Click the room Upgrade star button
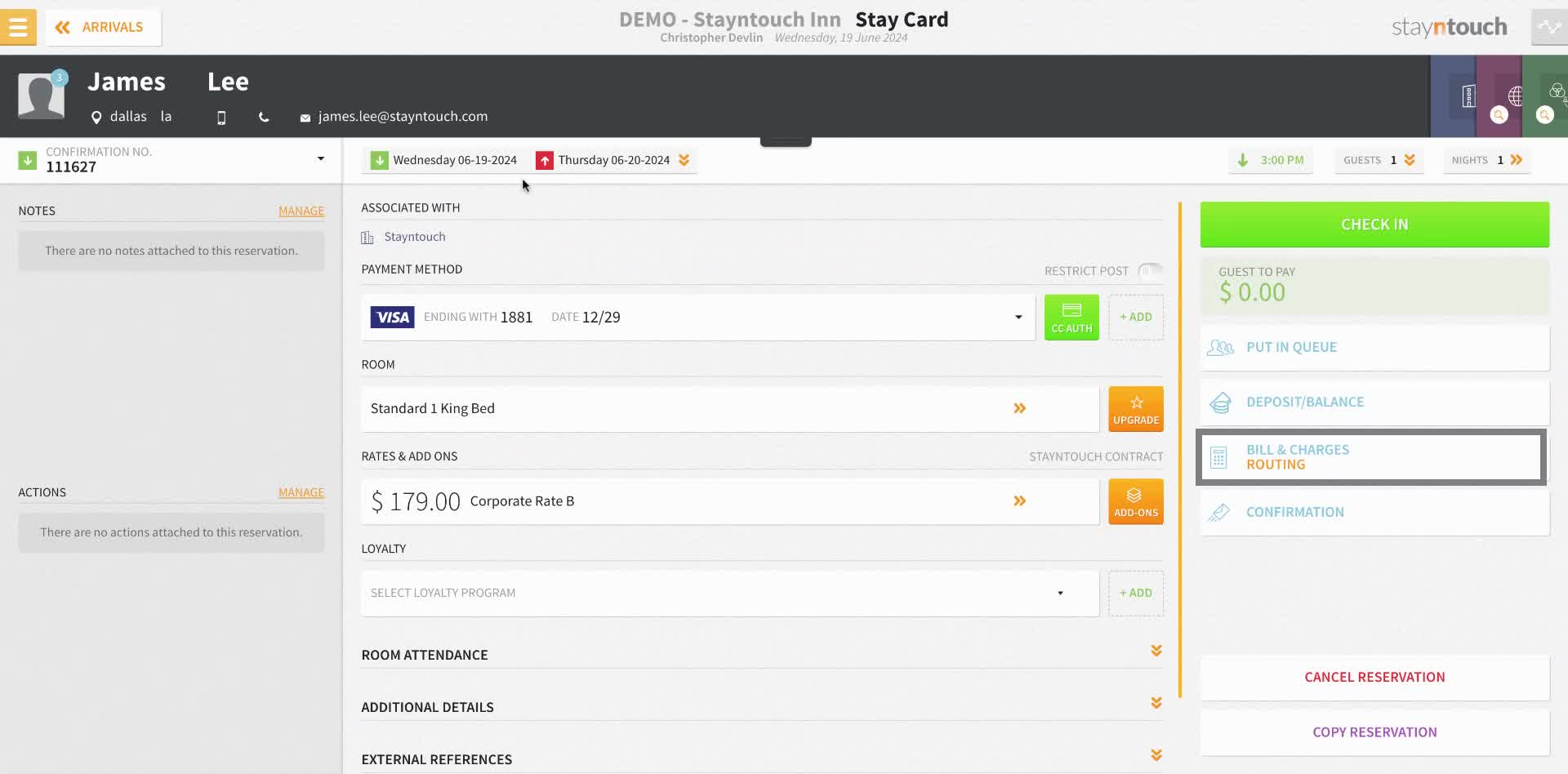 [1136, 409]
